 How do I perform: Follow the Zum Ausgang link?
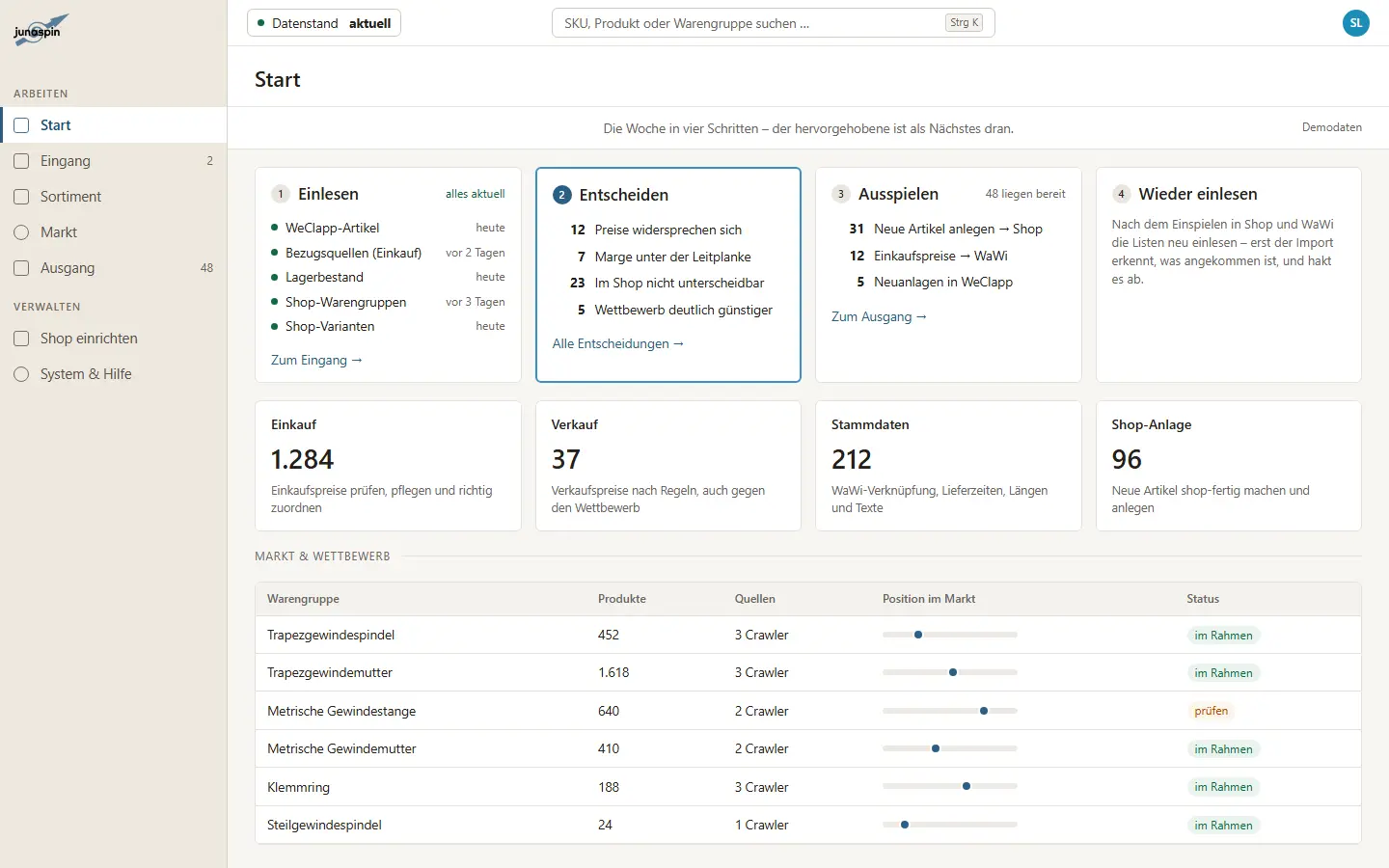pos(879,316)
